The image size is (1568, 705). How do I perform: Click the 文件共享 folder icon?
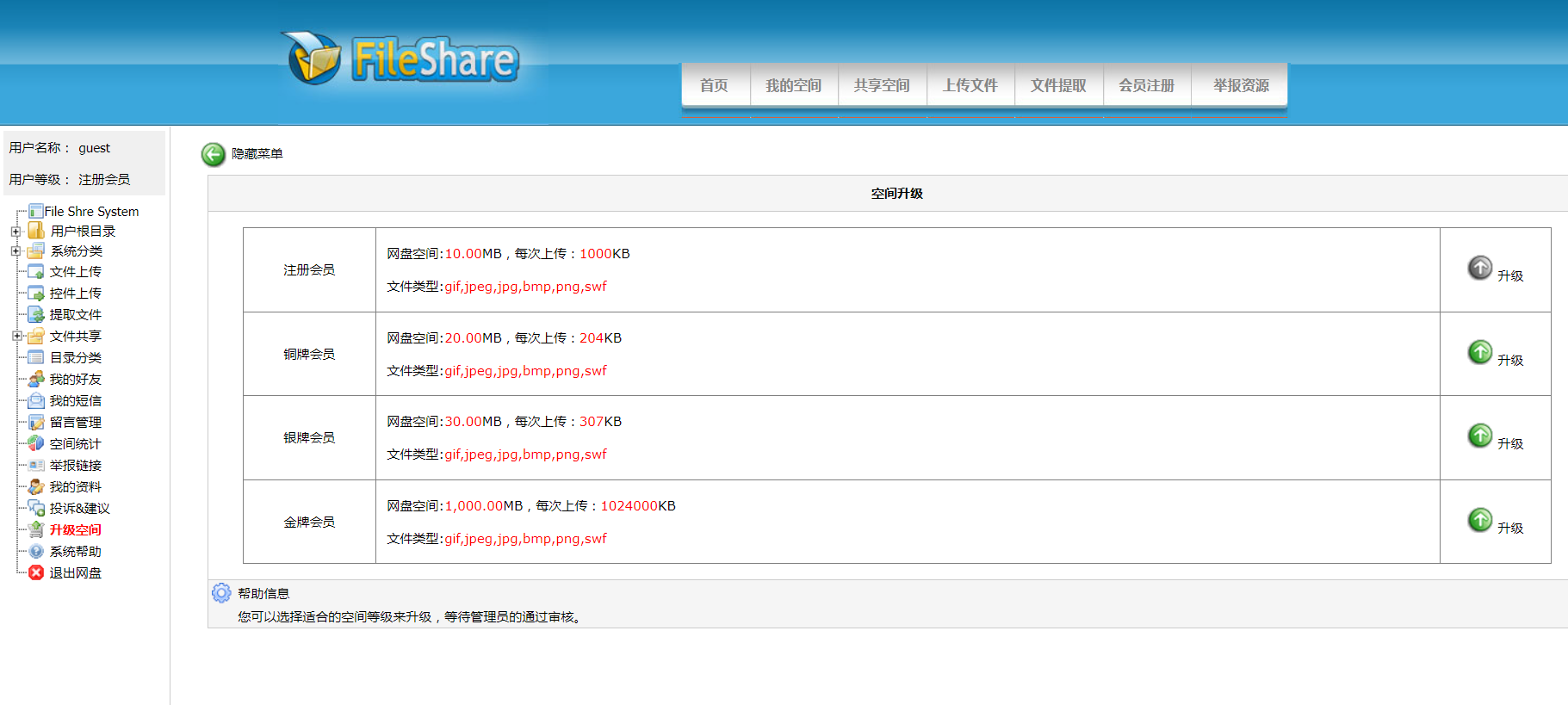(x=35, y=336)
